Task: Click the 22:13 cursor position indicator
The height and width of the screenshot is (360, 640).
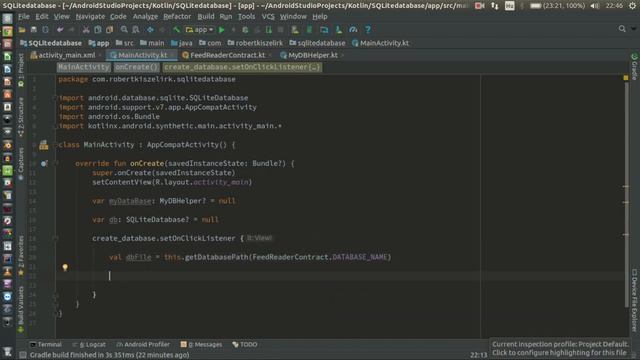Action: point(478,355)
